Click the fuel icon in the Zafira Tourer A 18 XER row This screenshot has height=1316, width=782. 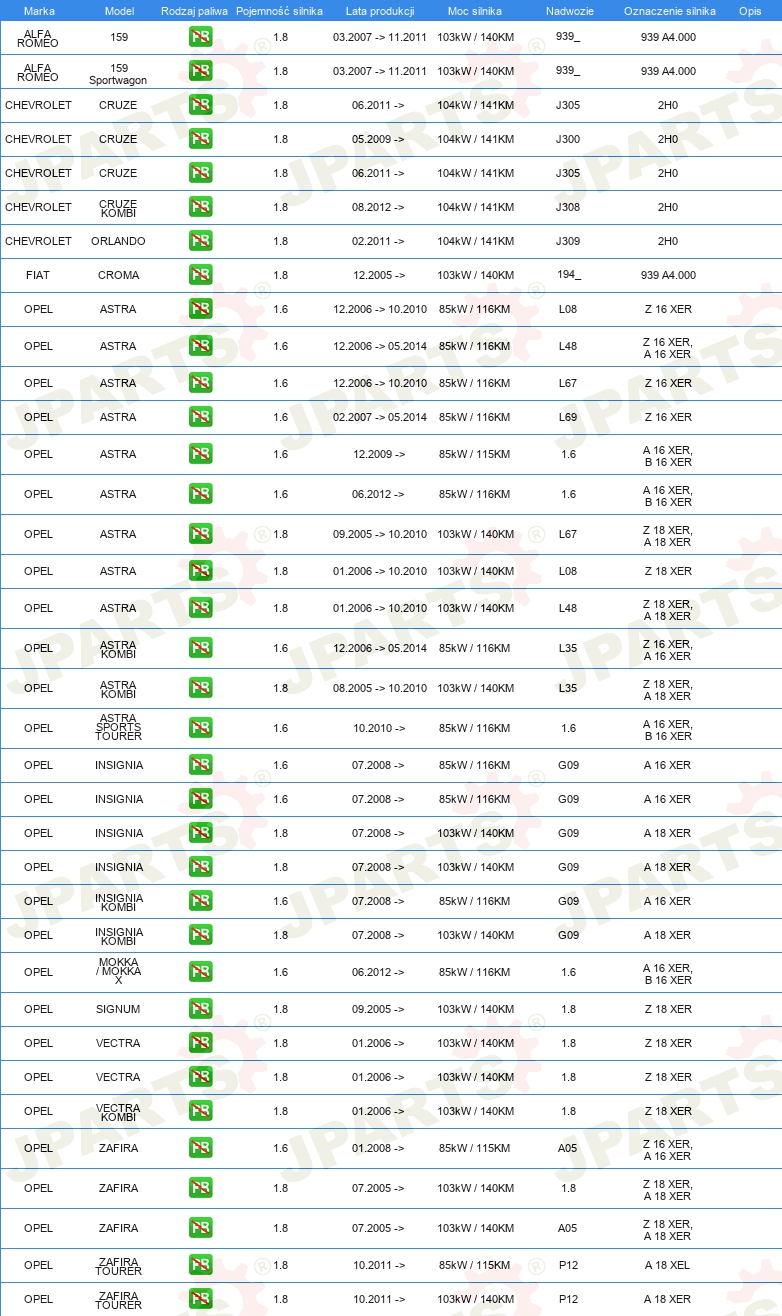[x=200, y=1299]
